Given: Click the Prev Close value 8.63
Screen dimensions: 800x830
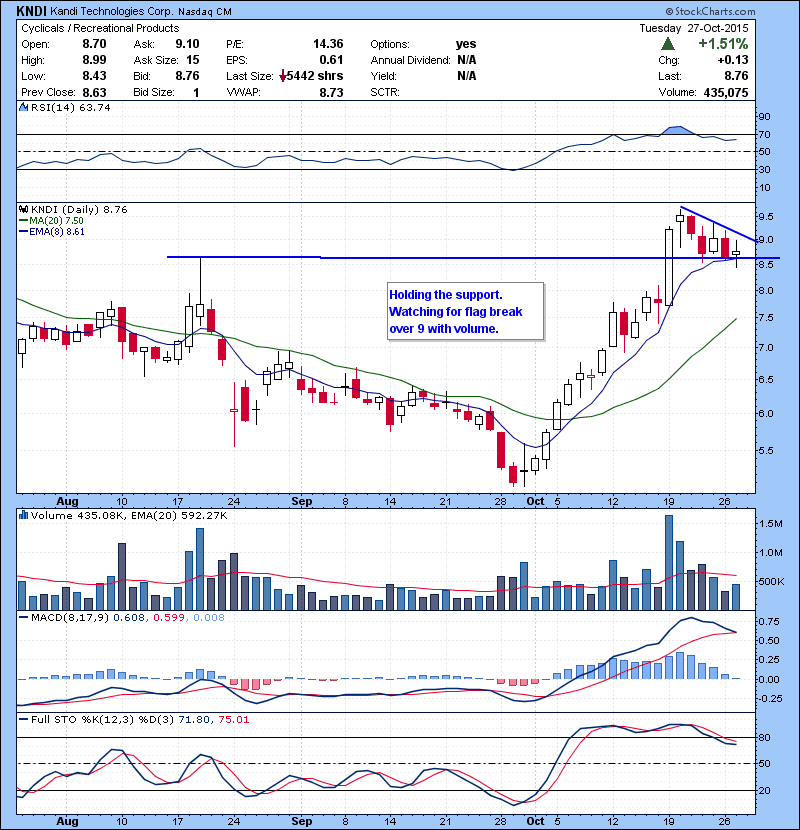Looking at the screenshot, I should (94, 92).
